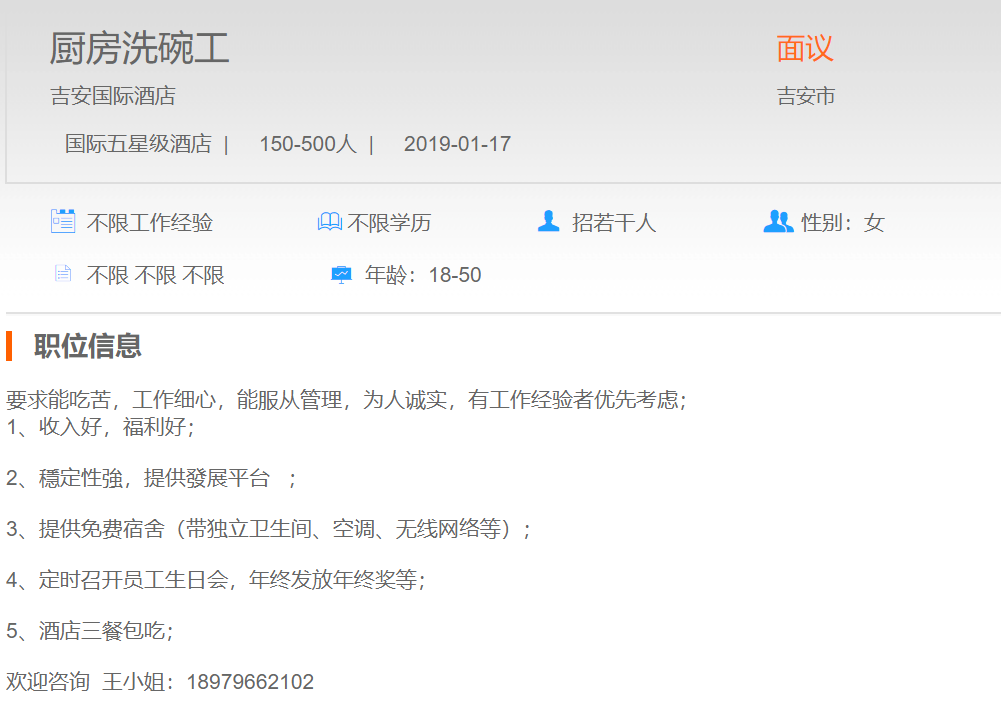1001x710 pixels.
Task: Click the 酒店三餐包吃 benefit line
Action: [x=90, y=631]
